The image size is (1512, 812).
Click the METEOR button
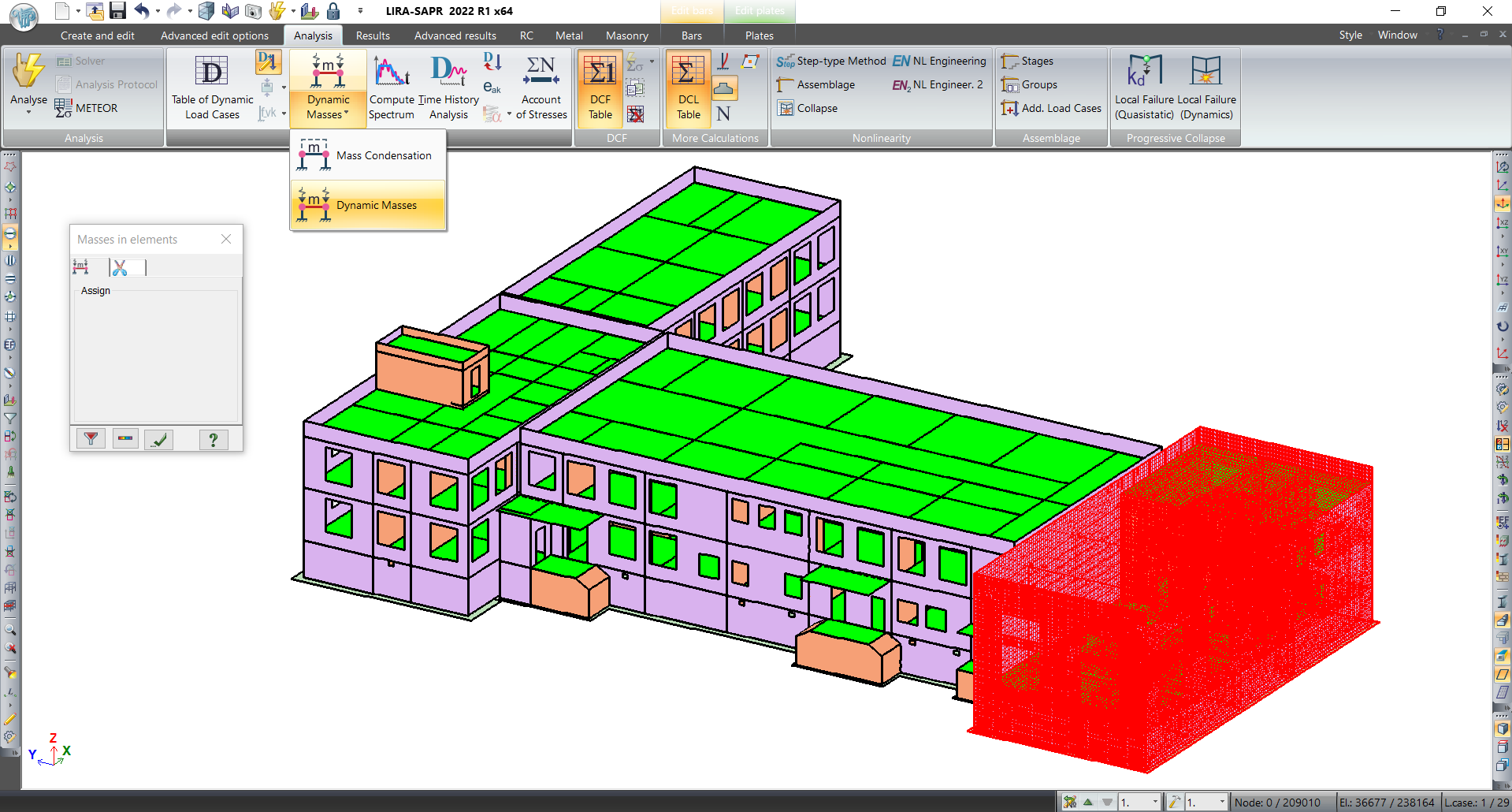click(87, 109)
